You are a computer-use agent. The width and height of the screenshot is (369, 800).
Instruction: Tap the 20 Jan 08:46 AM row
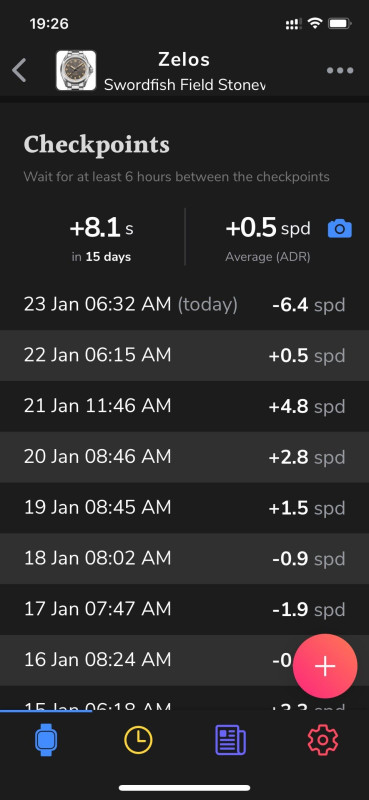pyautogui.click(x=184, y=457)
